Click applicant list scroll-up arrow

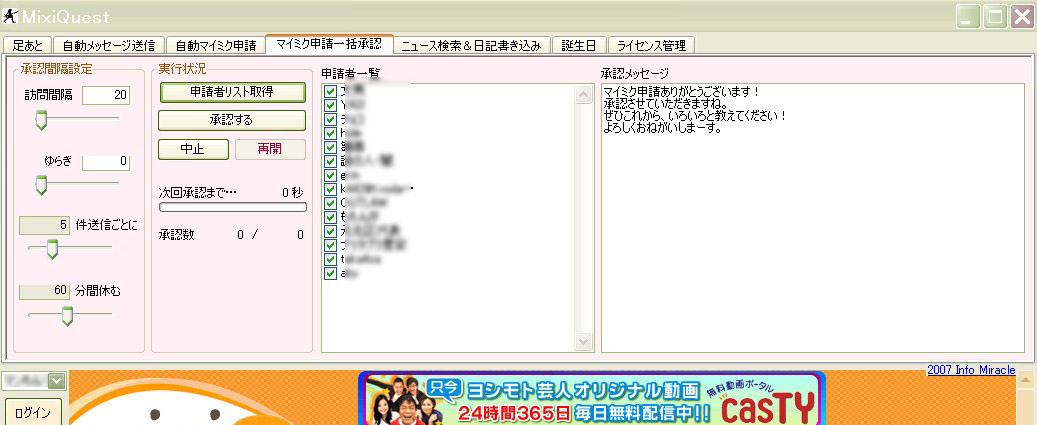point(584,95)
